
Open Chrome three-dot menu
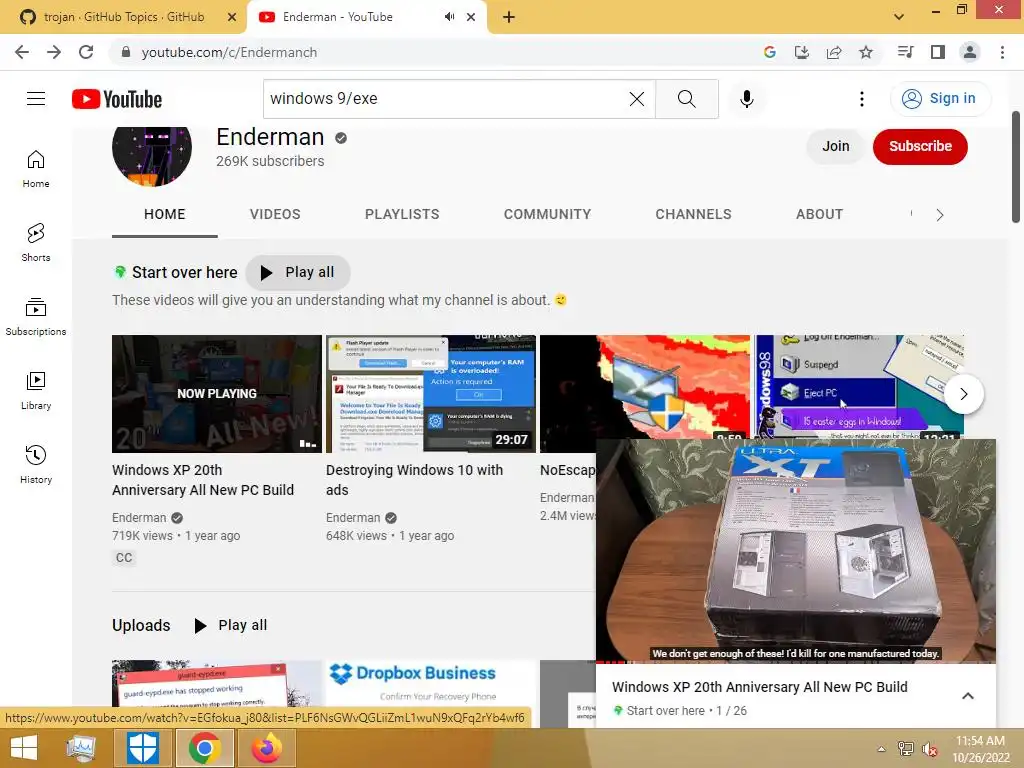[x=1002, y=52]
